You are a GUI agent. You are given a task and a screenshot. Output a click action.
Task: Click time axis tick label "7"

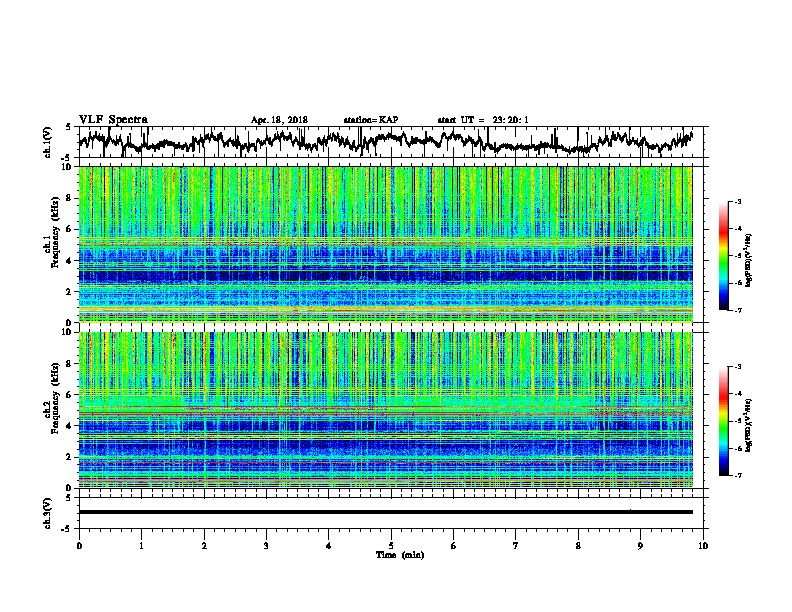coord(516,546)
